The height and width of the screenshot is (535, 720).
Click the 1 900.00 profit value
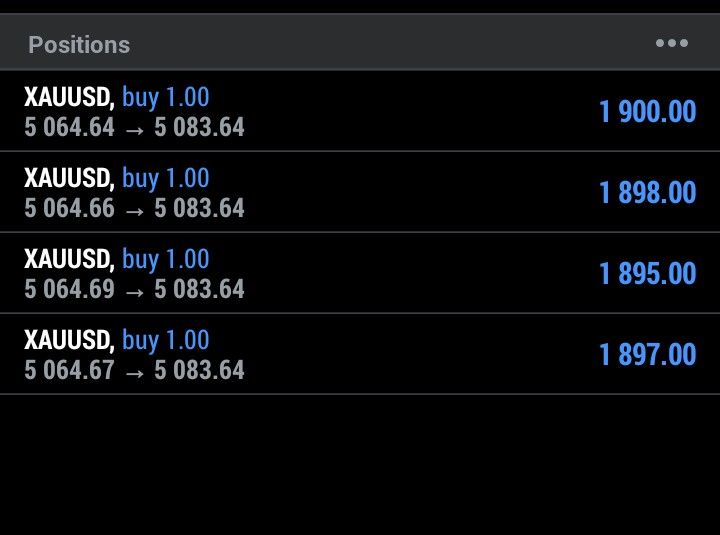click(x=647, y=111)
